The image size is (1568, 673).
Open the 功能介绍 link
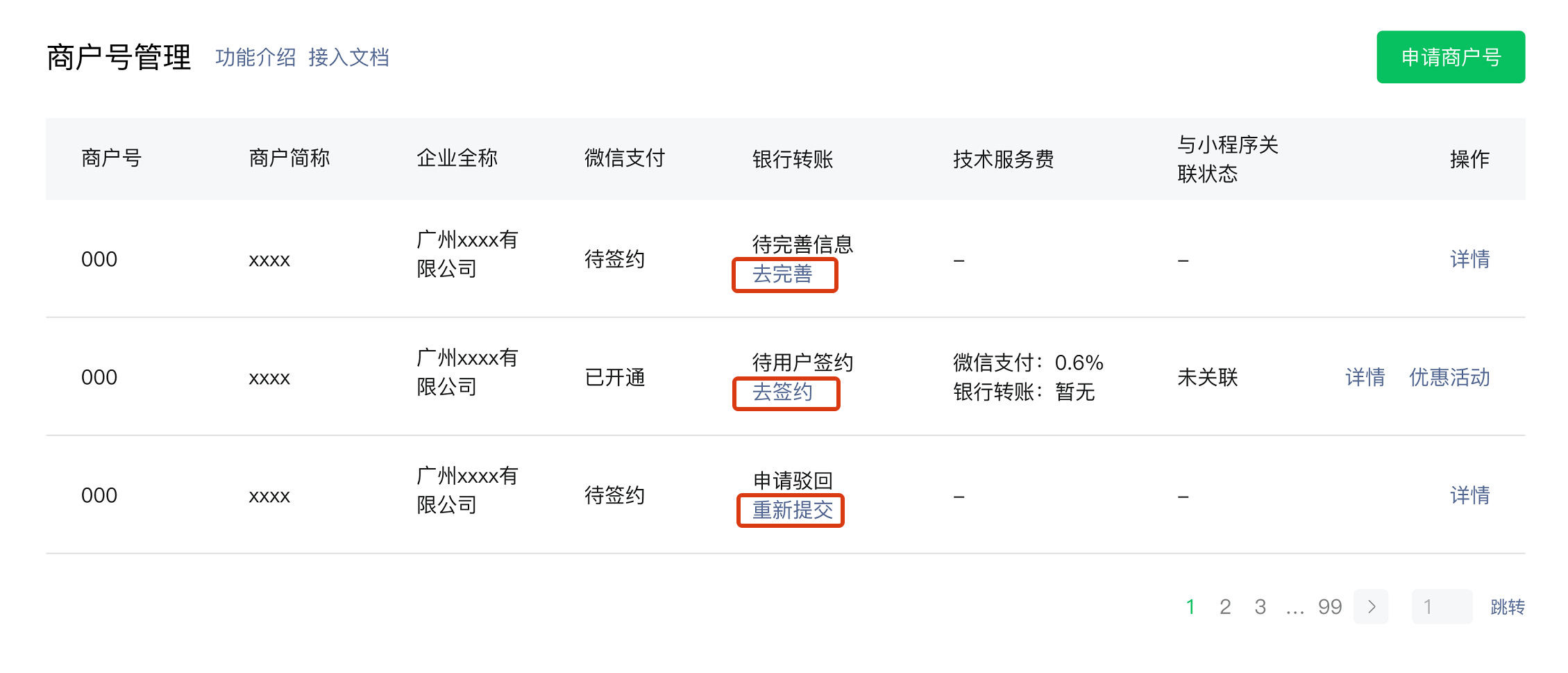coord(255,58)
